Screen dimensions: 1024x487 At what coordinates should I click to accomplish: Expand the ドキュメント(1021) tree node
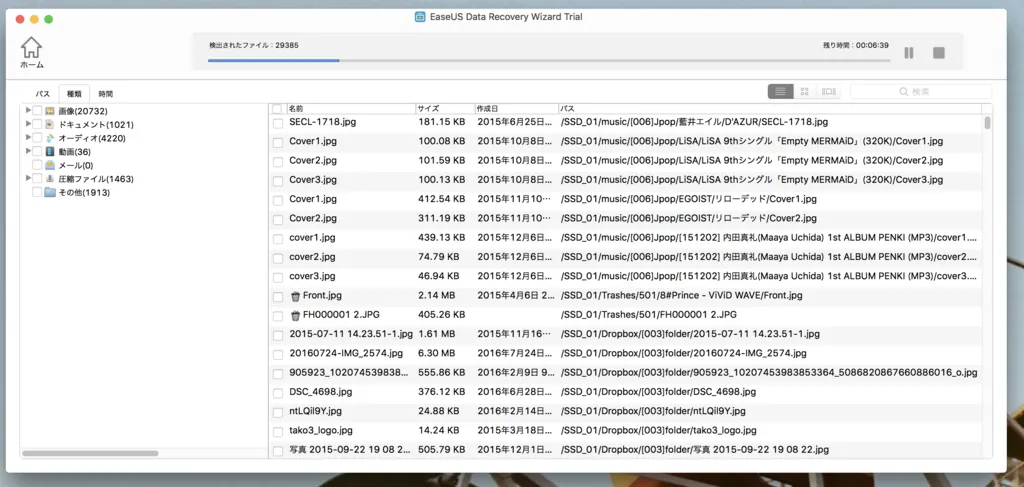(x=28, y=123)
